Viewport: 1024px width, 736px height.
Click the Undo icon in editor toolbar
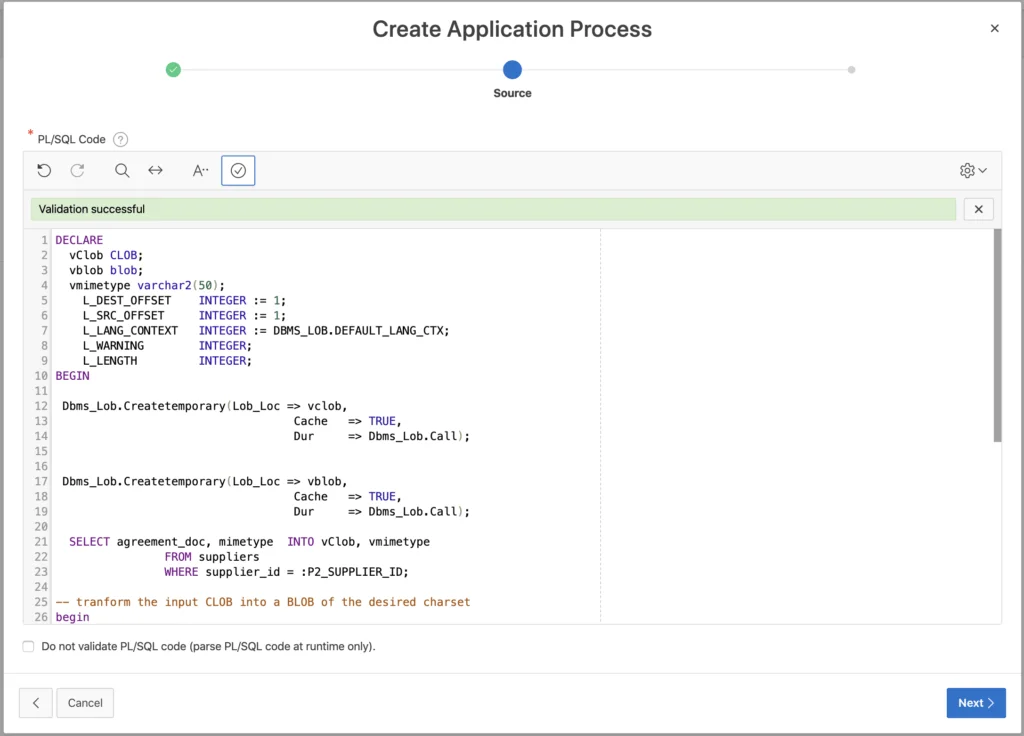[x=44, y=170]
